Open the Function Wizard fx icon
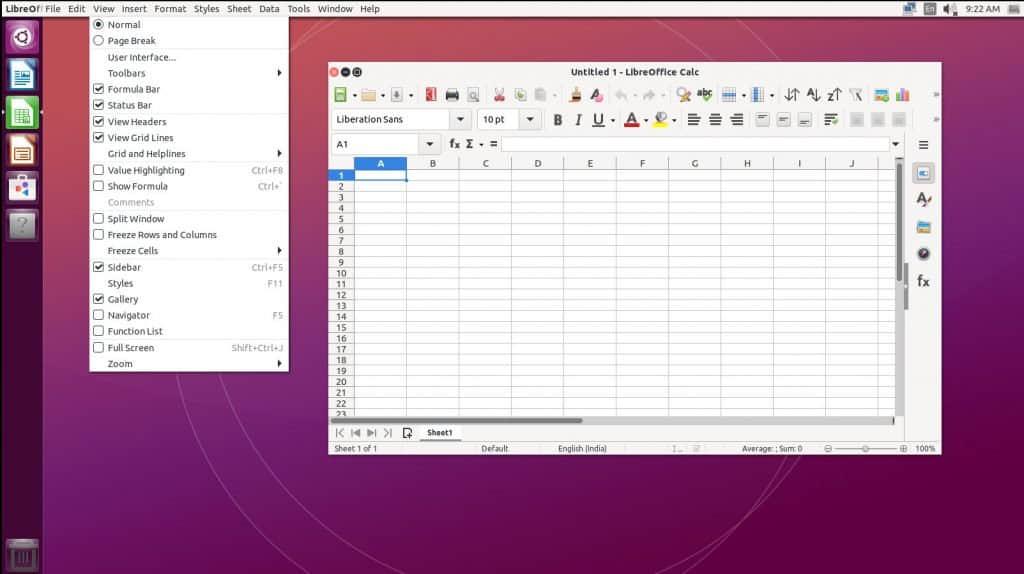This screenshot has width=1024, height=574. coord(454,144)
